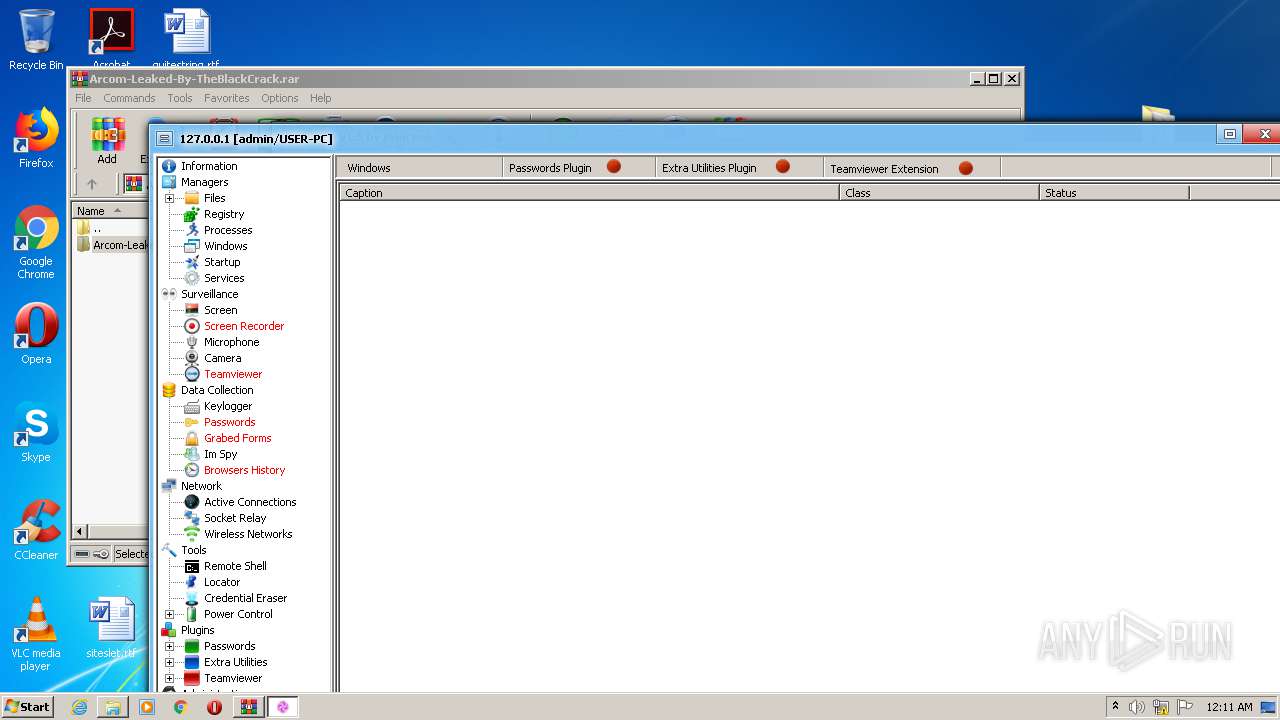Sort by the Class column header
This screenshot has height=720, width=1280.
coord(939,193)
